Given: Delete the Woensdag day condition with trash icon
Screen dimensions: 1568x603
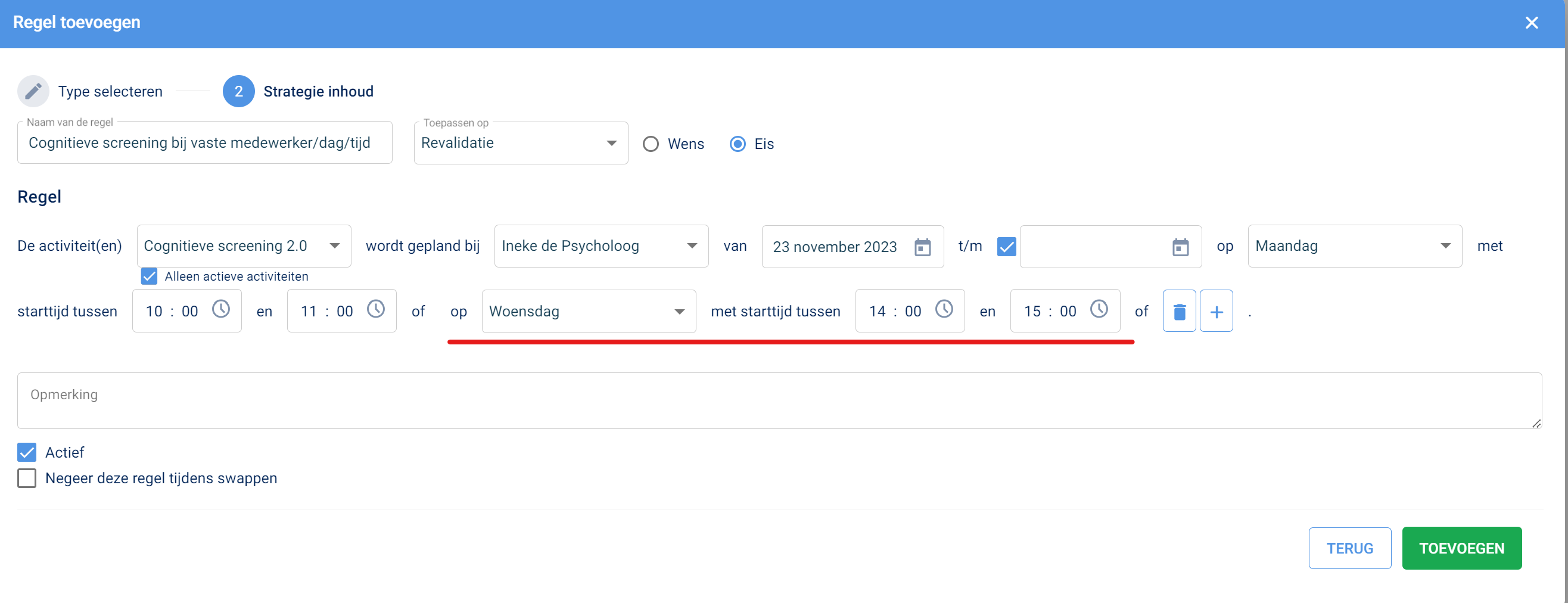Looking at the screenshot, I should tap(1179, 311).
